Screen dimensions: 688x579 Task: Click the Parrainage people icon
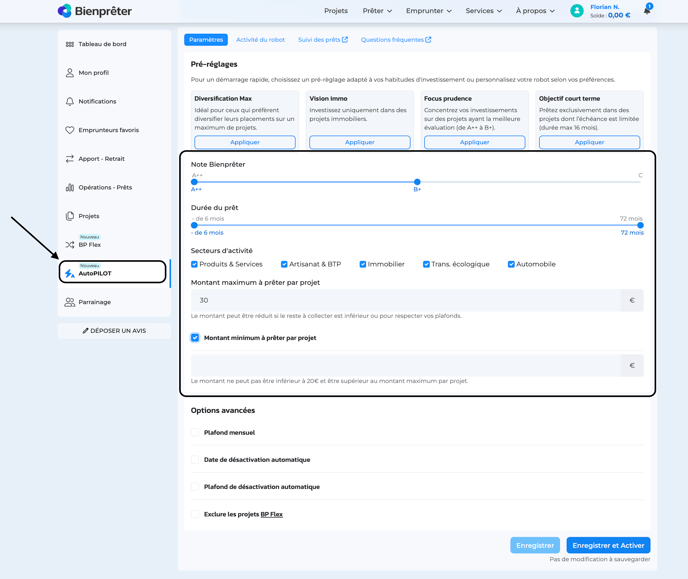70,302
